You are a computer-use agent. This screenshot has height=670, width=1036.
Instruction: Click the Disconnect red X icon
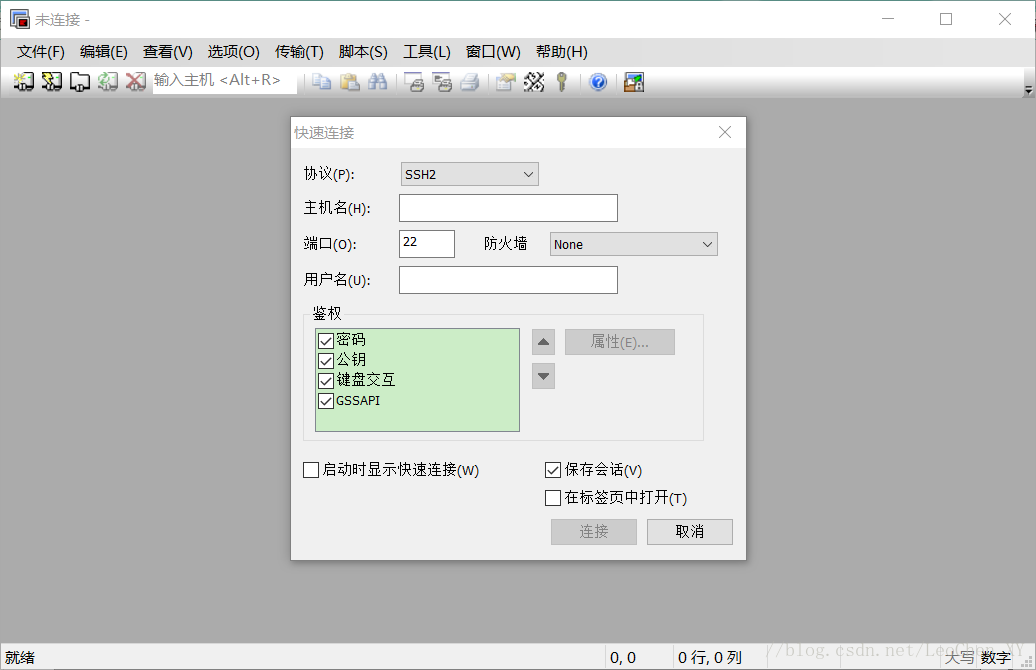tap(135, 82)
